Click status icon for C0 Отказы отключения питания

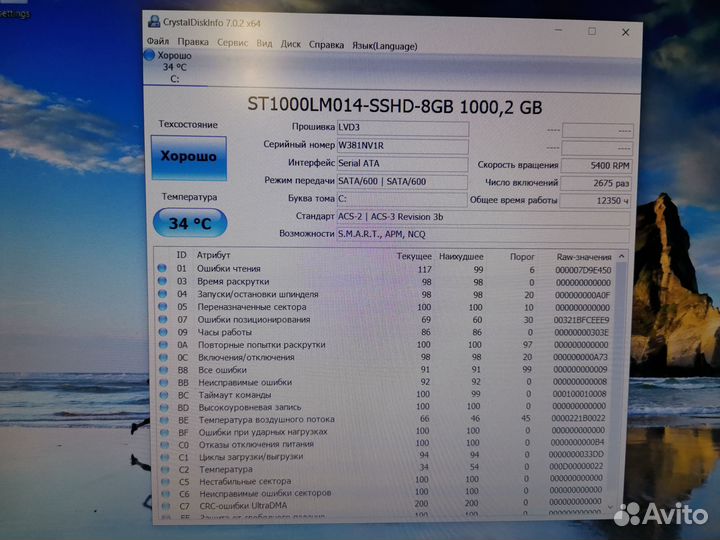point(165,444)
